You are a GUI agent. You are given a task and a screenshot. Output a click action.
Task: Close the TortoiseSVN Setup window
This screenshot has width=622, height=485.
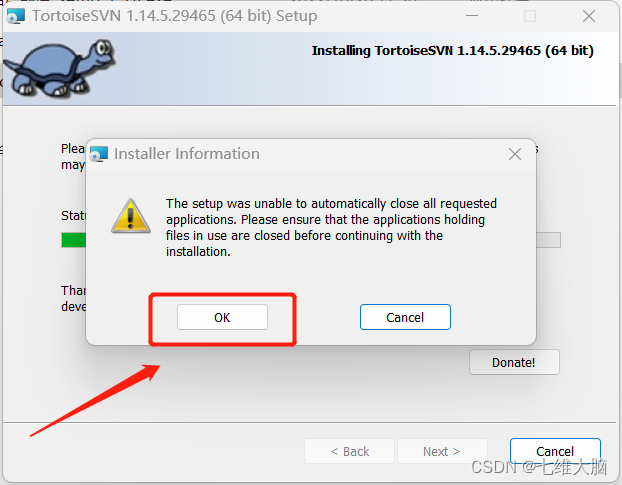pos(589,16)
